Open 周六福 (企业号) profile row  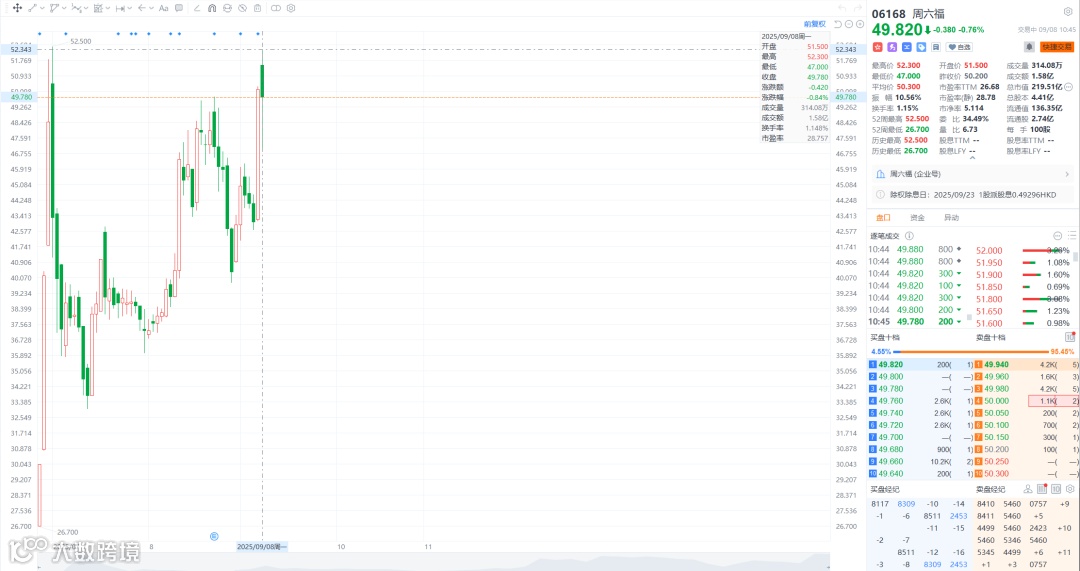tap(973, 174)
